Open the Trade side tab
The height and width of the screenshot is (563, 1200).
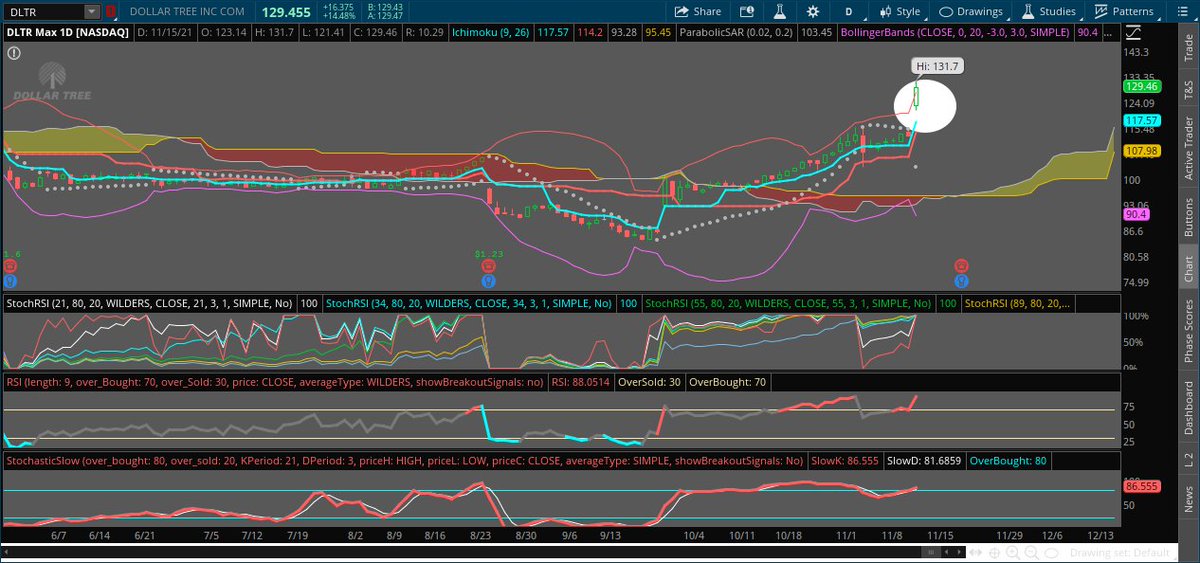pos(1187,48)
